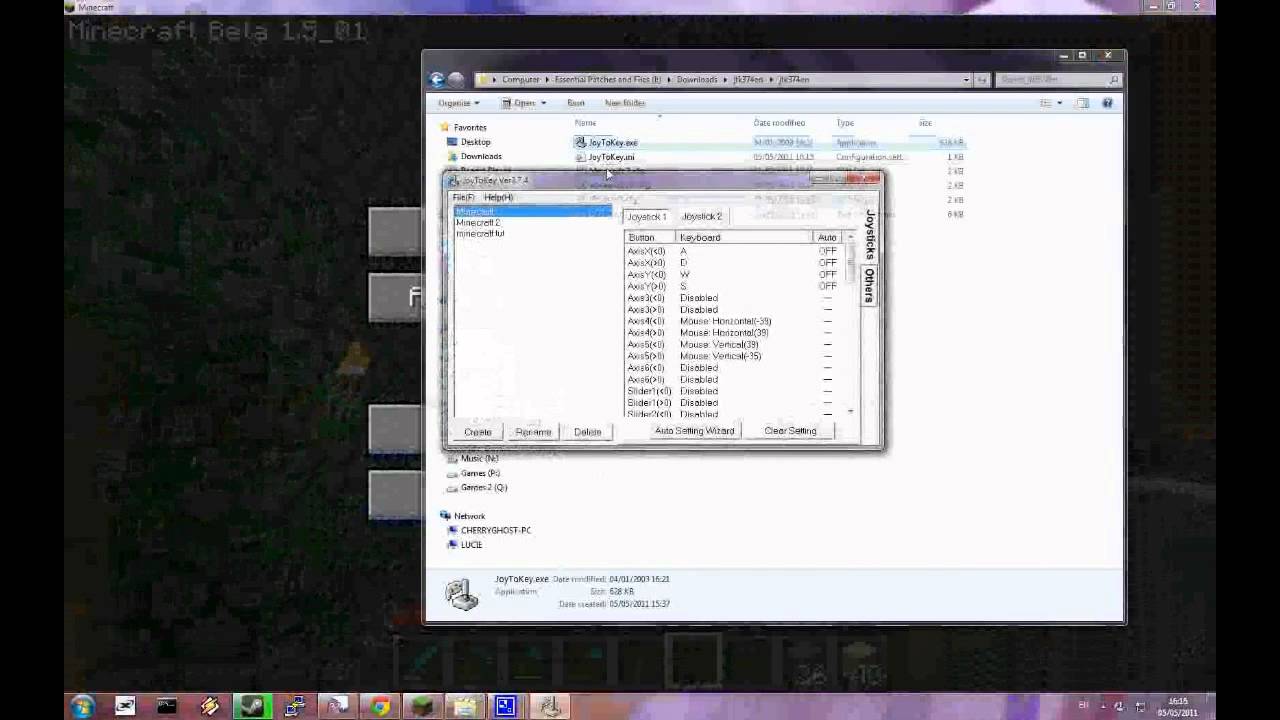Select the 'Axis4(<0)' Mouse Horizontal row
1280x720 pixels.
(x=733, y=321)
